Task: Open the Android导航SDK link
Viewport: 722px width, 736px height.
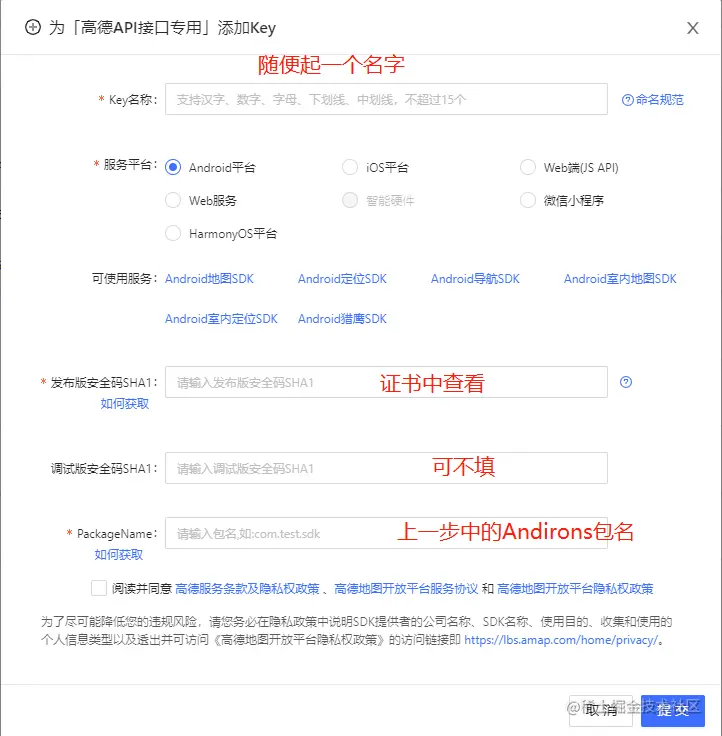Action: click(x=475, y=279)
